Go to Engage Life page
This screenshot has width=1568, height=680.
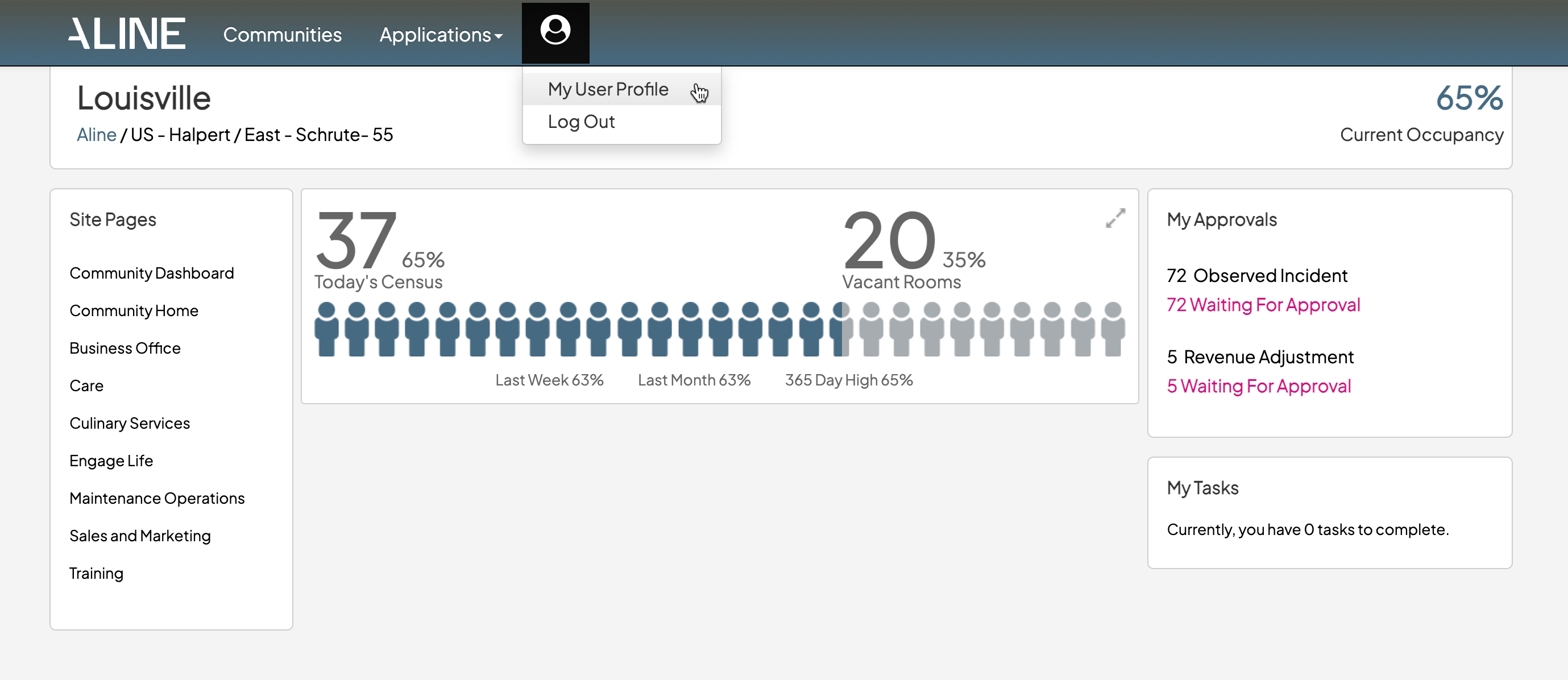tap(111, 461)
